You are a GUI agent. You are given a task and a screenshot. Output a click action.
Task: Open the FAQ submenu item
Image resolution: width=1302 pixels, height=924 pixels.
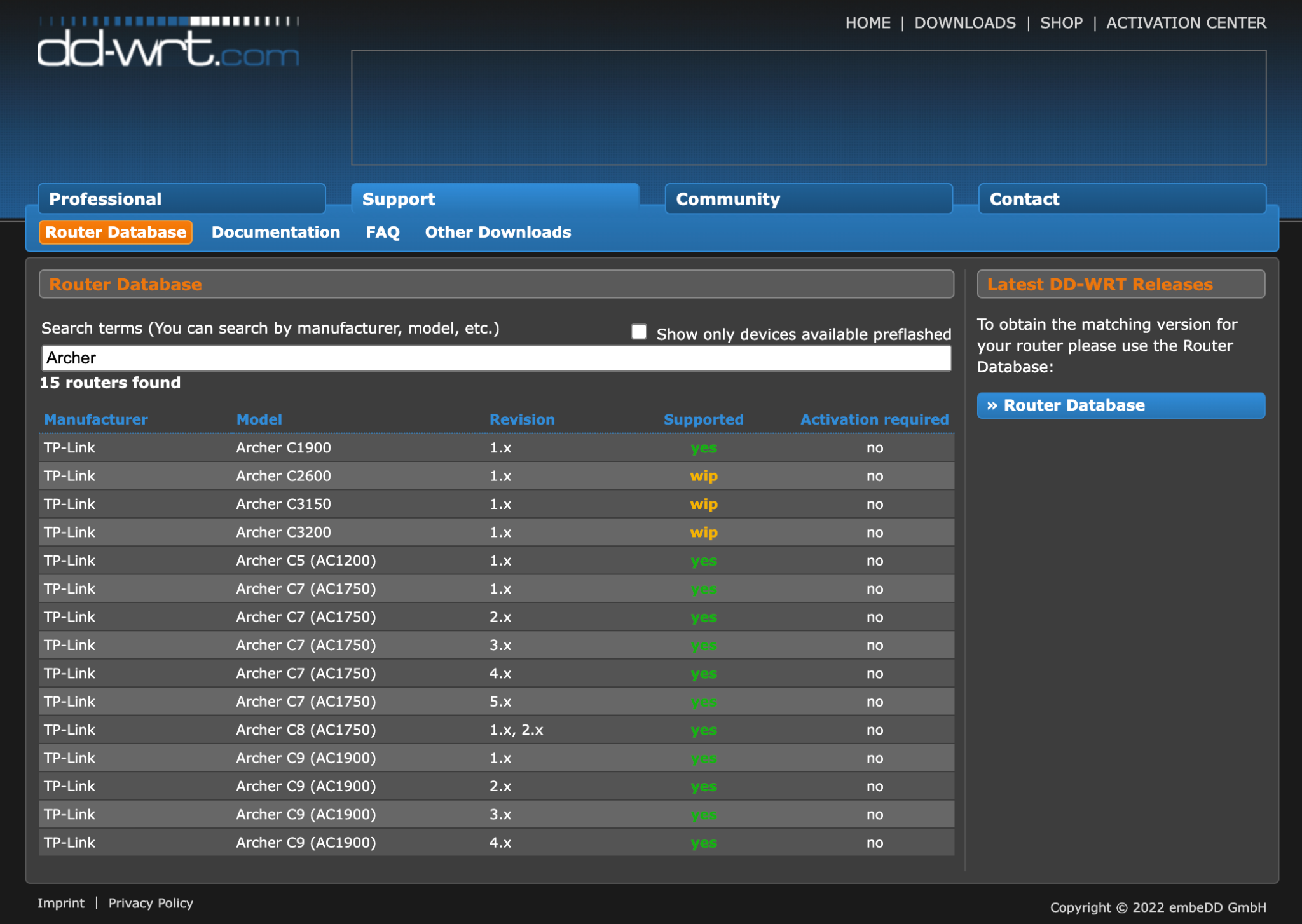383,232
